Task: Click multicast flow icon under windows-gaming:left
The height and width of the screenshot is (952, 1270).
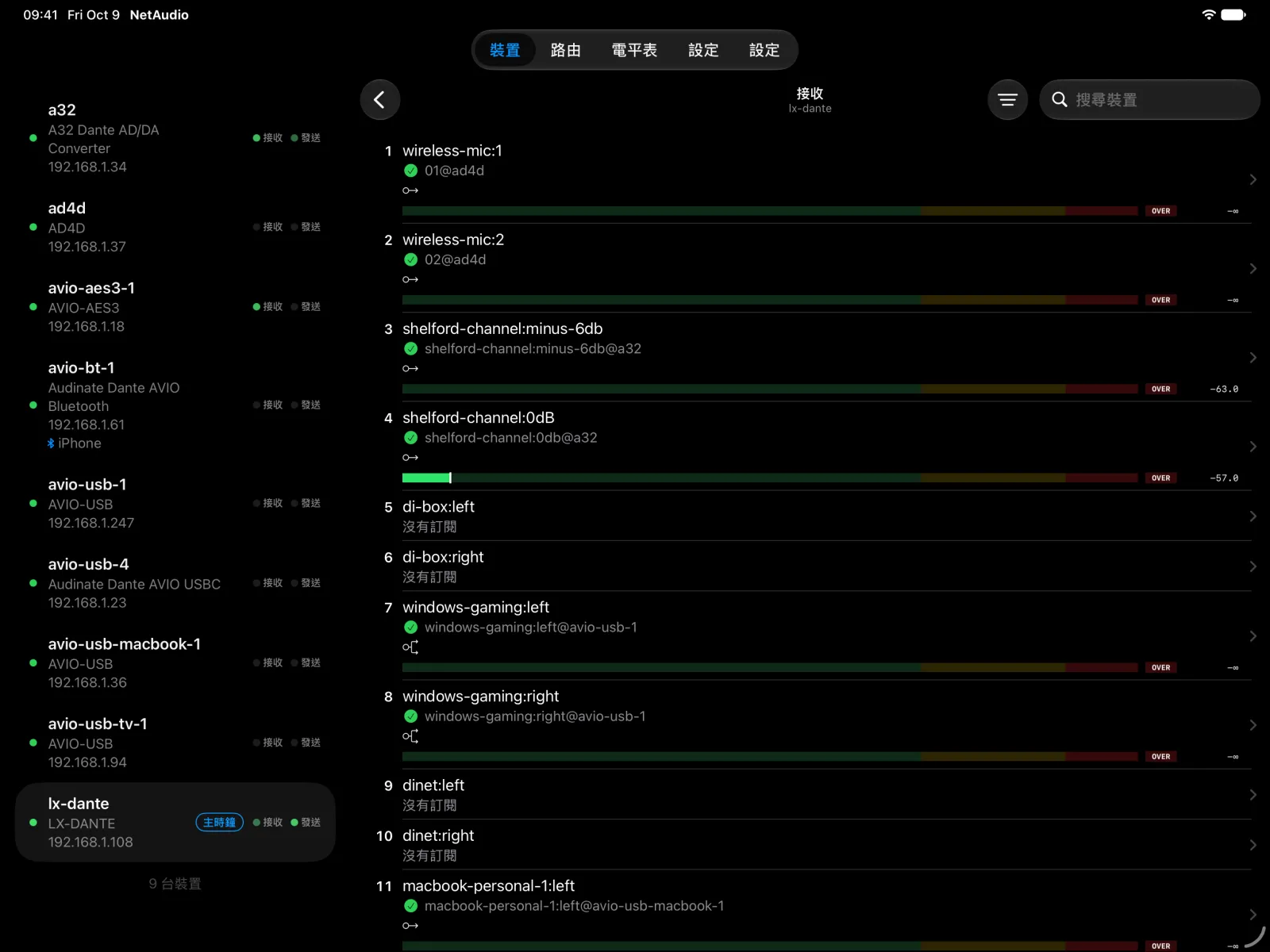Action: coord(410,647)
